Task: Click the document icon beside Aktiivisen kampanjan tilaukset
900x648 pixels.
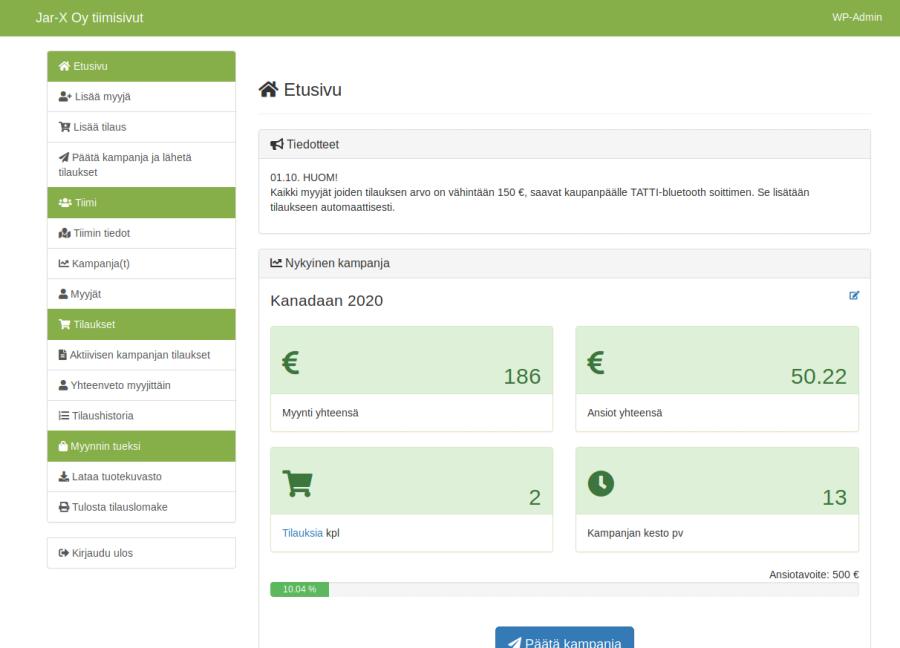Action: [x=63, y=355]
